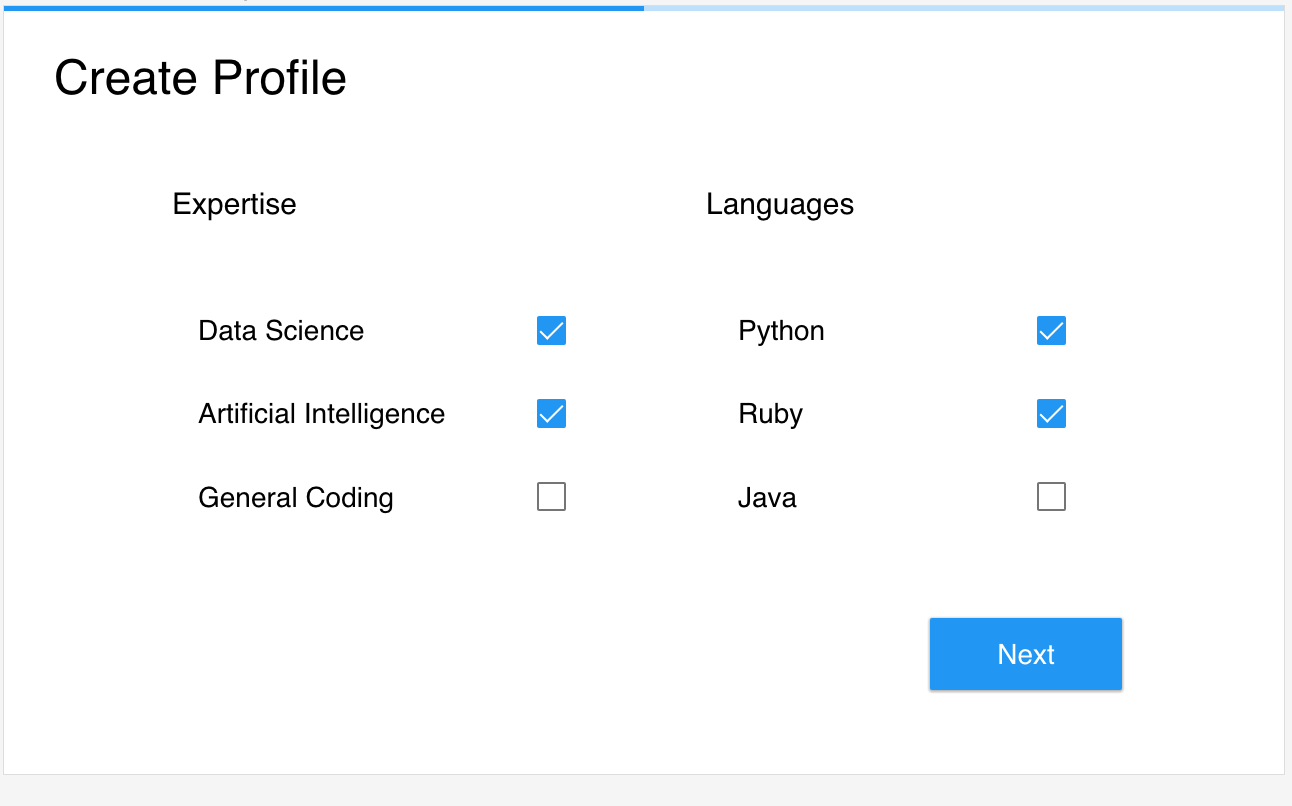Select the Expertise column heading
The image size is (1292, 806).
234,204
